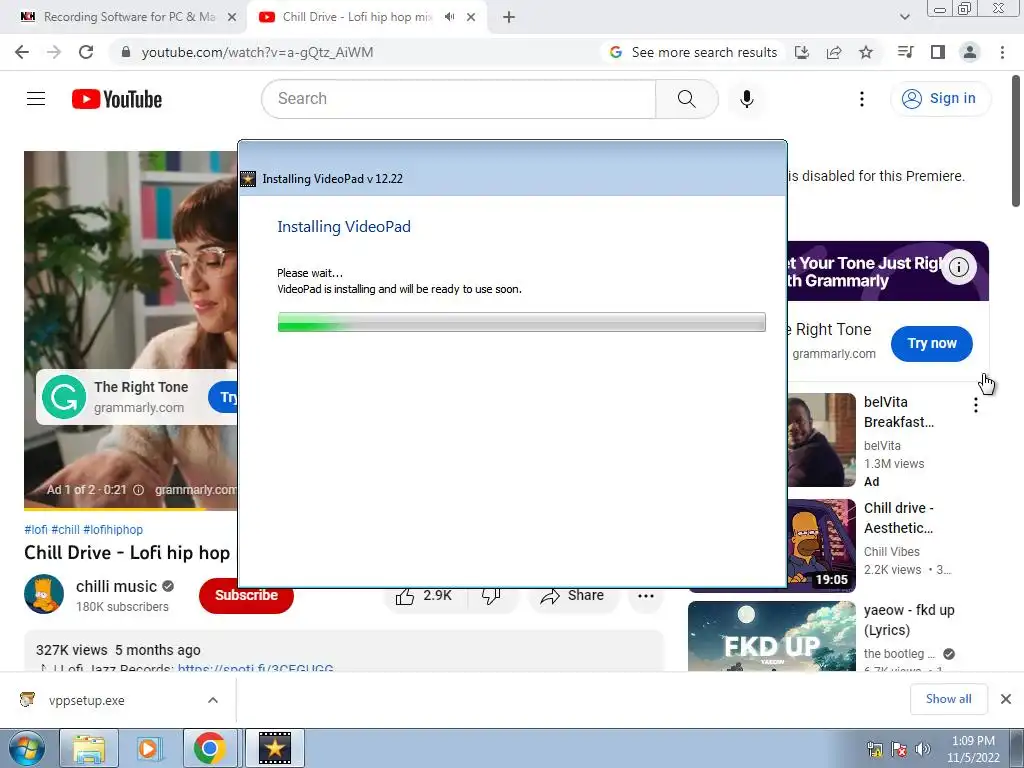
Task: Switch to Chrome in taskbar
Action: point(210,748)
